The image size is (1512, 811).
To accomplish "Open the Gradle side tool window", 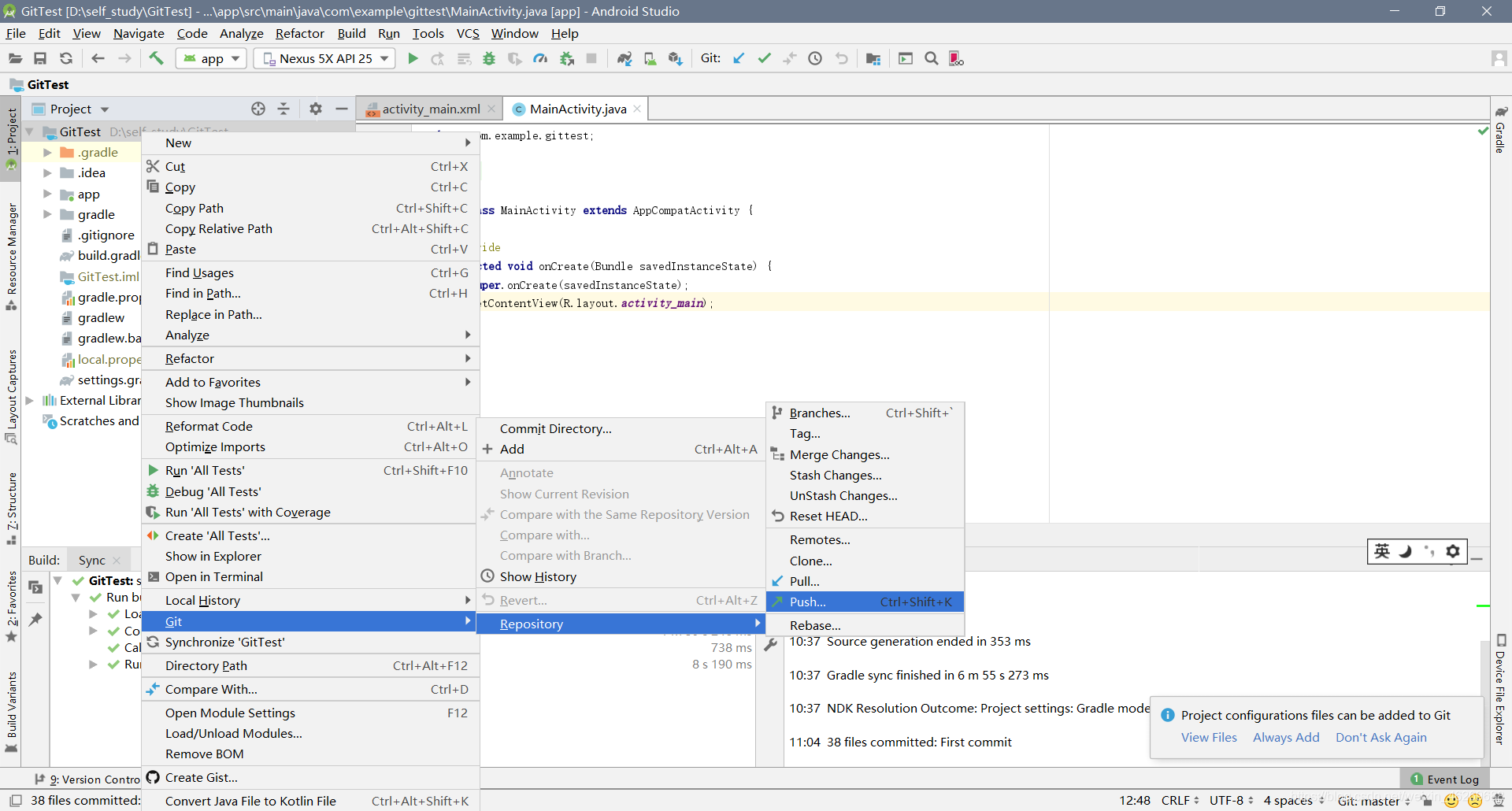I will 1501,131.
